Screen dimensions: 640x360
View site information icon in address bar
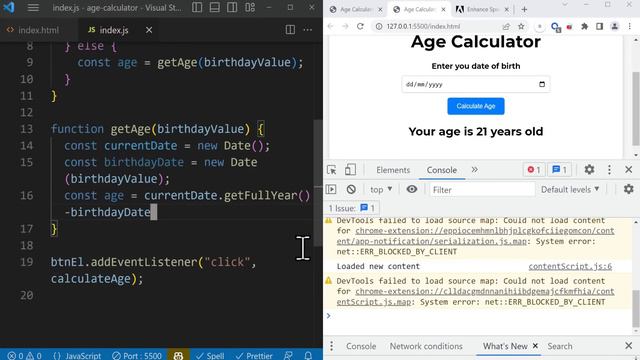point(379,26)
